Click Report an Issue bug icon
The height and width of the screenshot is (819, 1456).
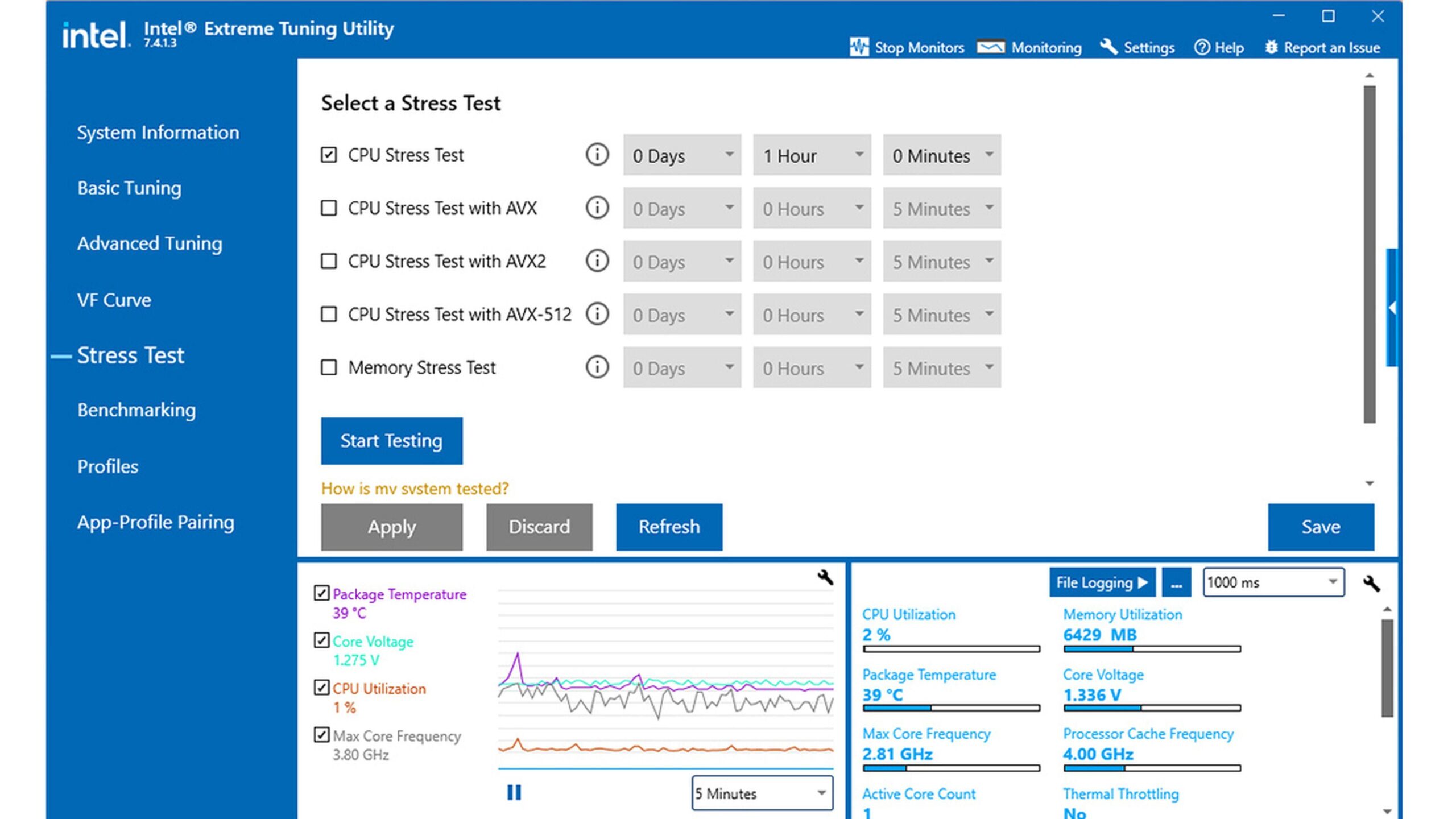(1271, 47)
